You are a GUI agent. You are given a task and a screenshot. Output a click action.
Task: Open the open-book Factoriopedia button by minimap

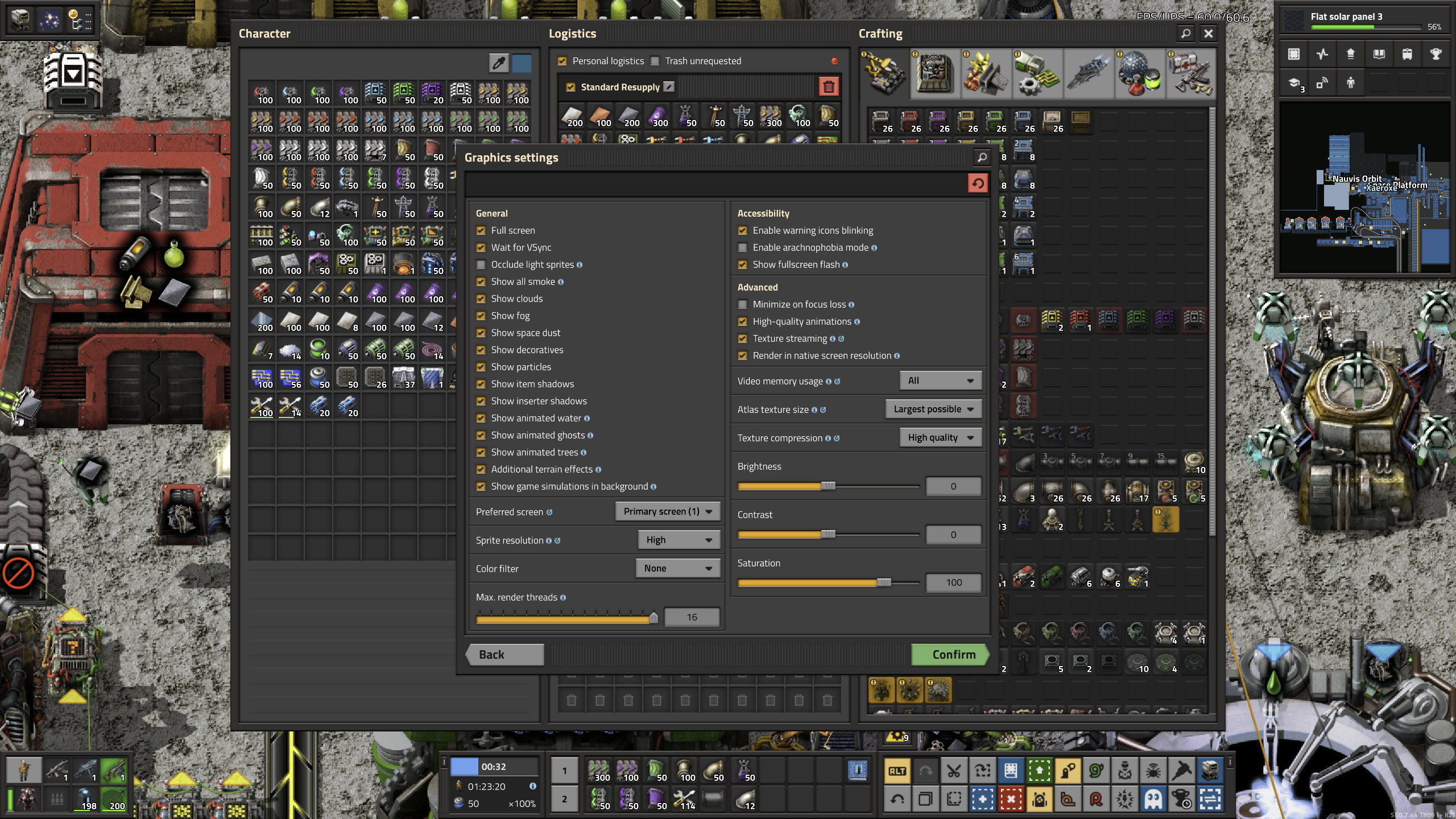tap(1379, 54)
